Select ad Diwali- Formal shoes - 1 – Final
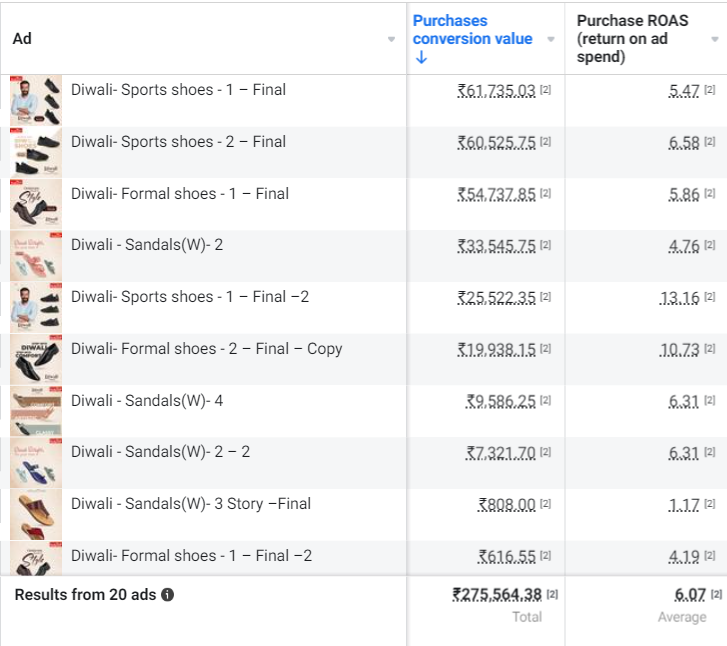 [x=179, y=193]
